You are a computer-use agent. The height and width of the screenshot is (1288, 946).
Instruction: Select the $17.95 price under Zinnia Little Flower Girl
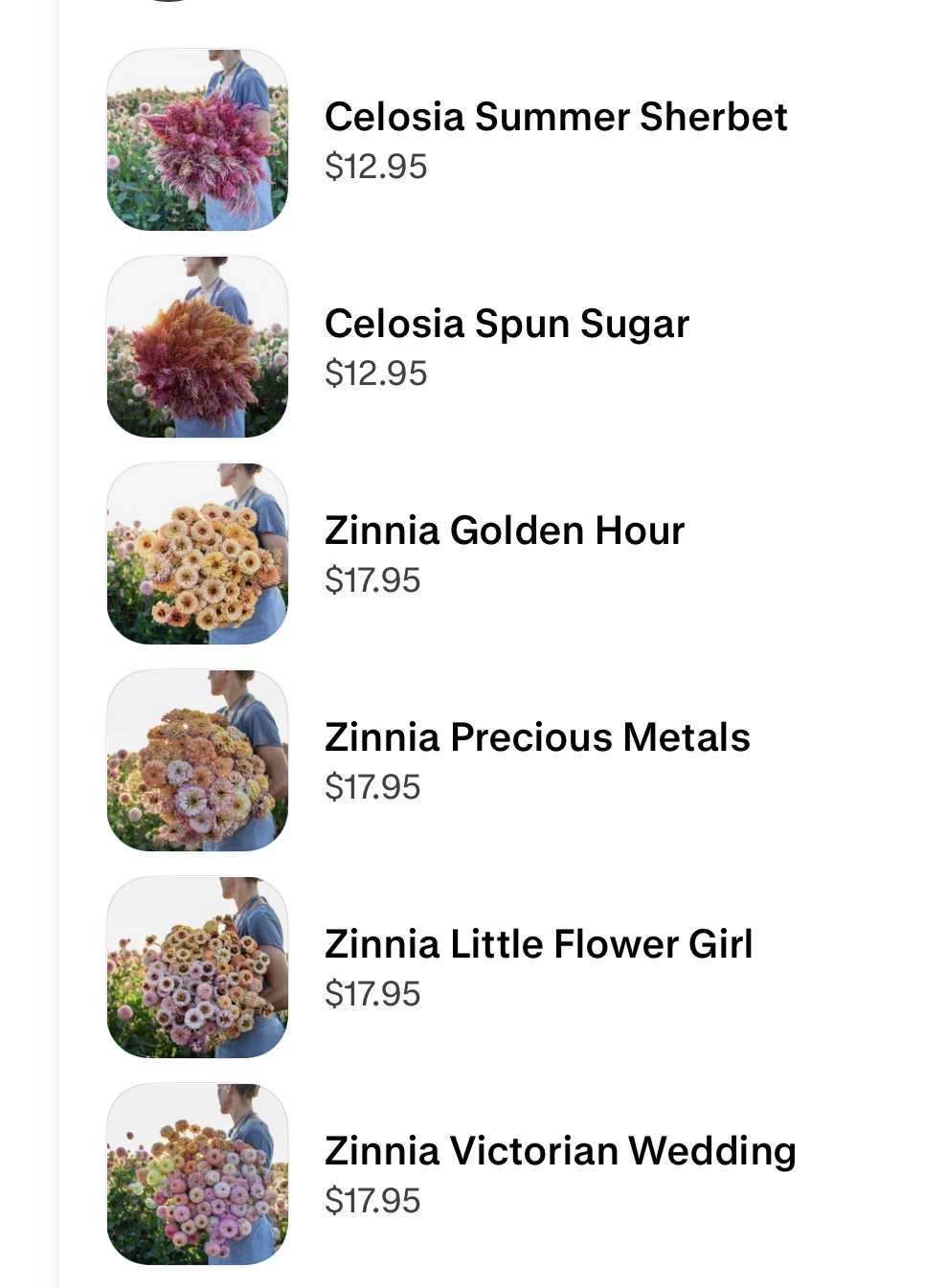coord(372,994)
